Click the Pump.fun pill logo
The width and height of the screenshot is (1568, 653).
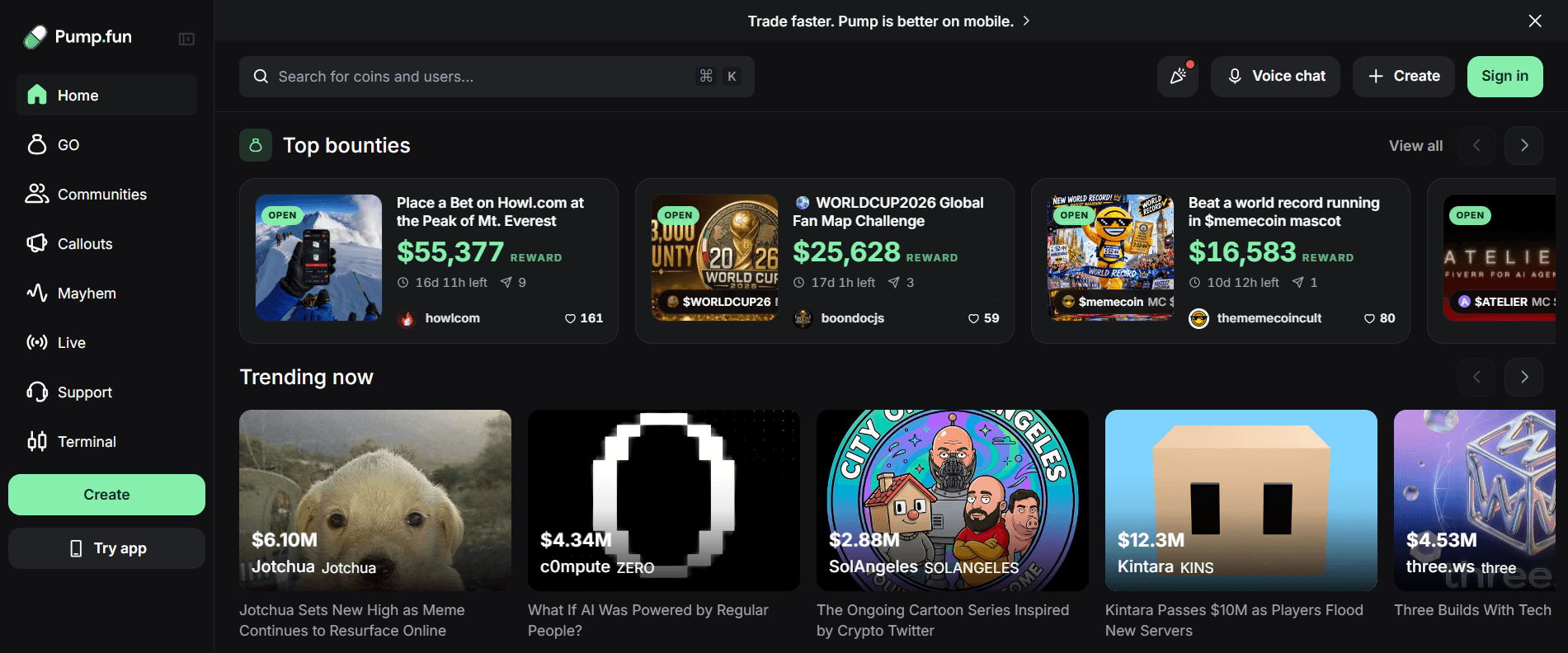(35, 37)
